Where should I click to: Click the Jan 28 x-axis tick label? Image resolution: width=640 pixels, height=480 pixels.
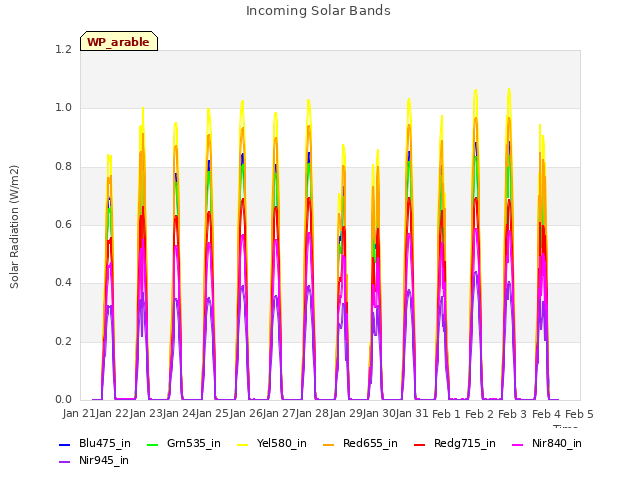point(312,413)
